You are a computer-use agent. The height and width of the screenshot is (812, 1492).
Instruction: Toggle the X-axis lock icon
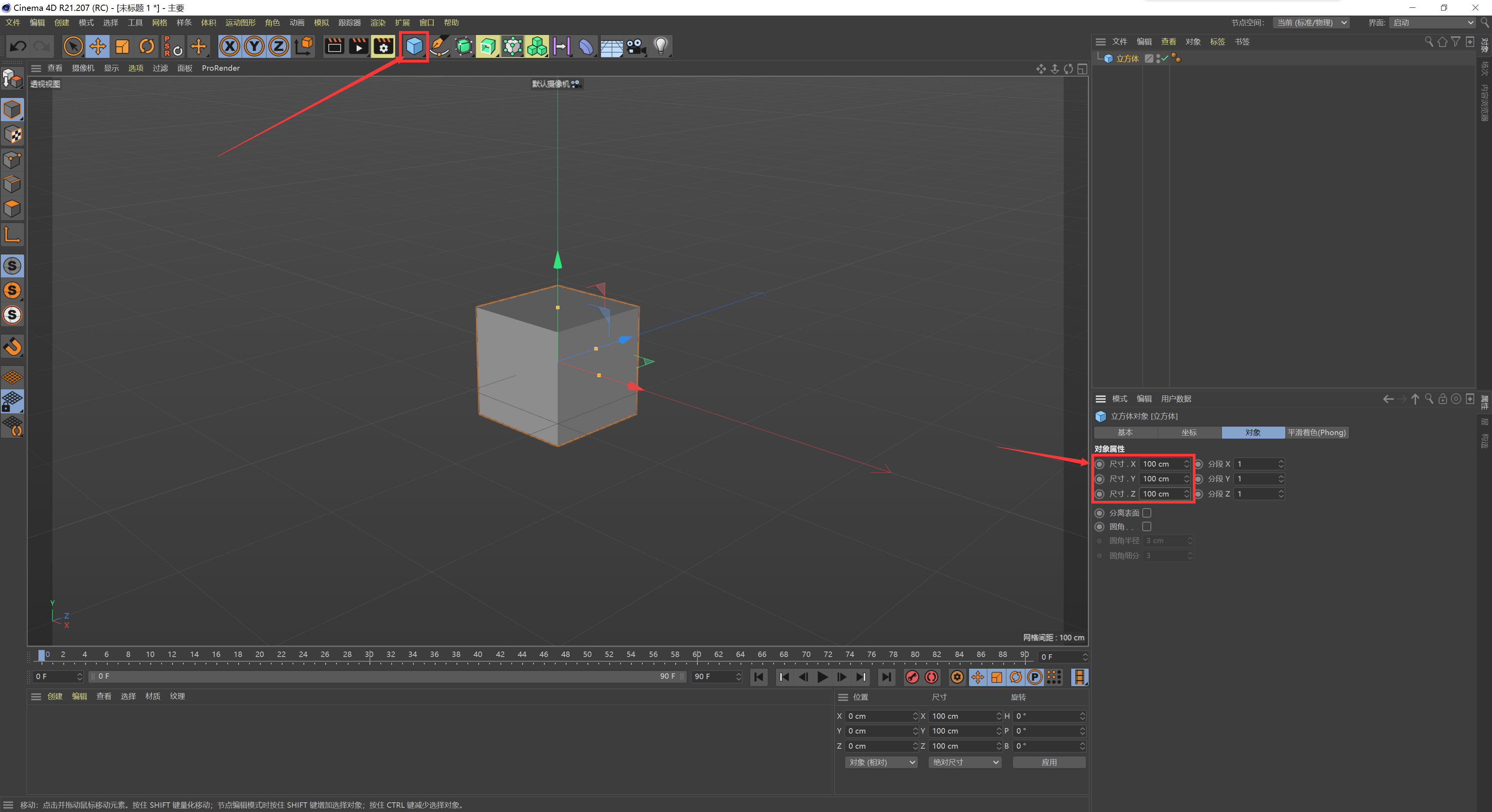tap(230, 46)
